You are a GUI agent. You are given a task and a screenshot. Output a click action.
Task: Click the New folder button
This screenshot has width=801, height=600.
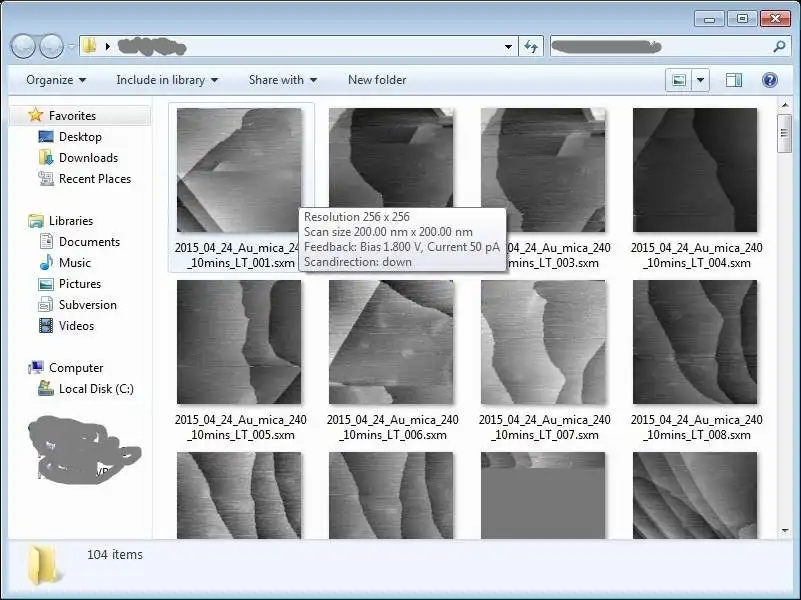(377, 80)
